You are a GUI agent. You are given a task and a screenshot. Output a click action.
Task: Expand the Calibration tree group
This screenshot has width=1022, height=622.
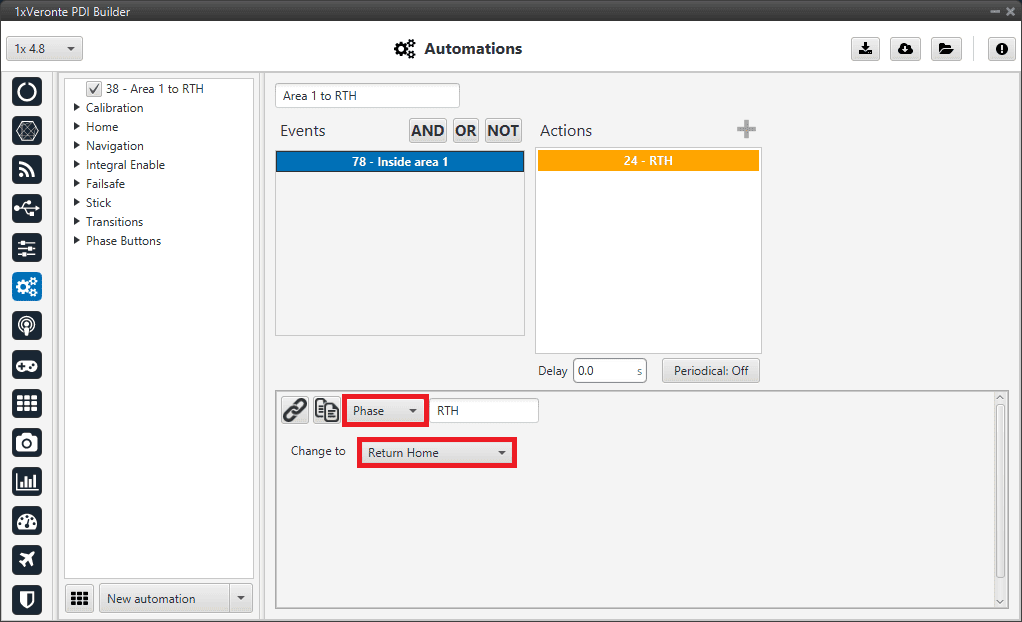tap(77, 108)
